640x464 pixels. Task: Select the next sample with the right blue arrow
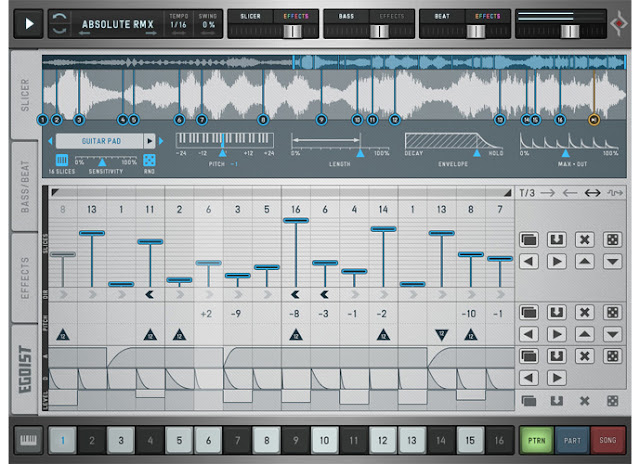pyautogui.click(x=161, y=141)
